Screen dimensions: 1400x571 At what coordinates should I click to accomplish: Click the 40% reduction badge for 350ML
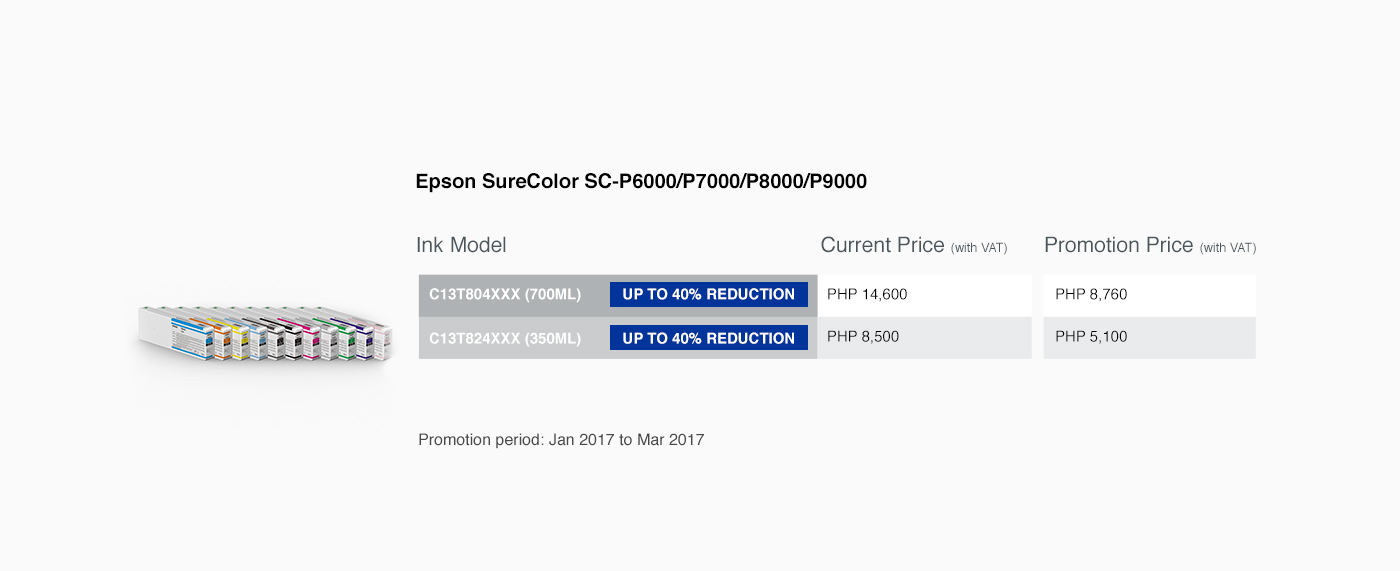pyautogui.click(x=708, y=338)
